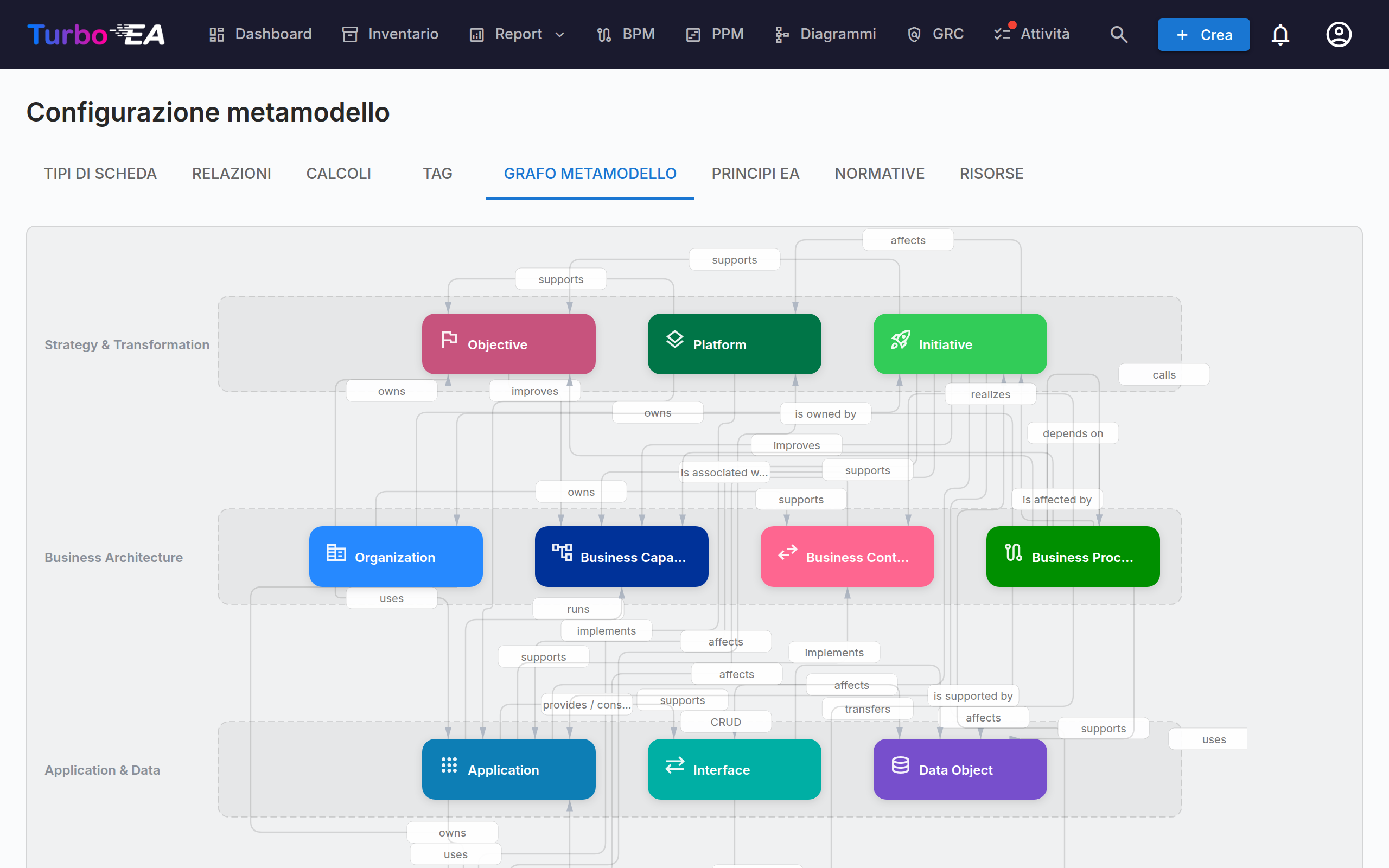Switch to the TIPI DI SCHEDA tab

click(100, 174)
